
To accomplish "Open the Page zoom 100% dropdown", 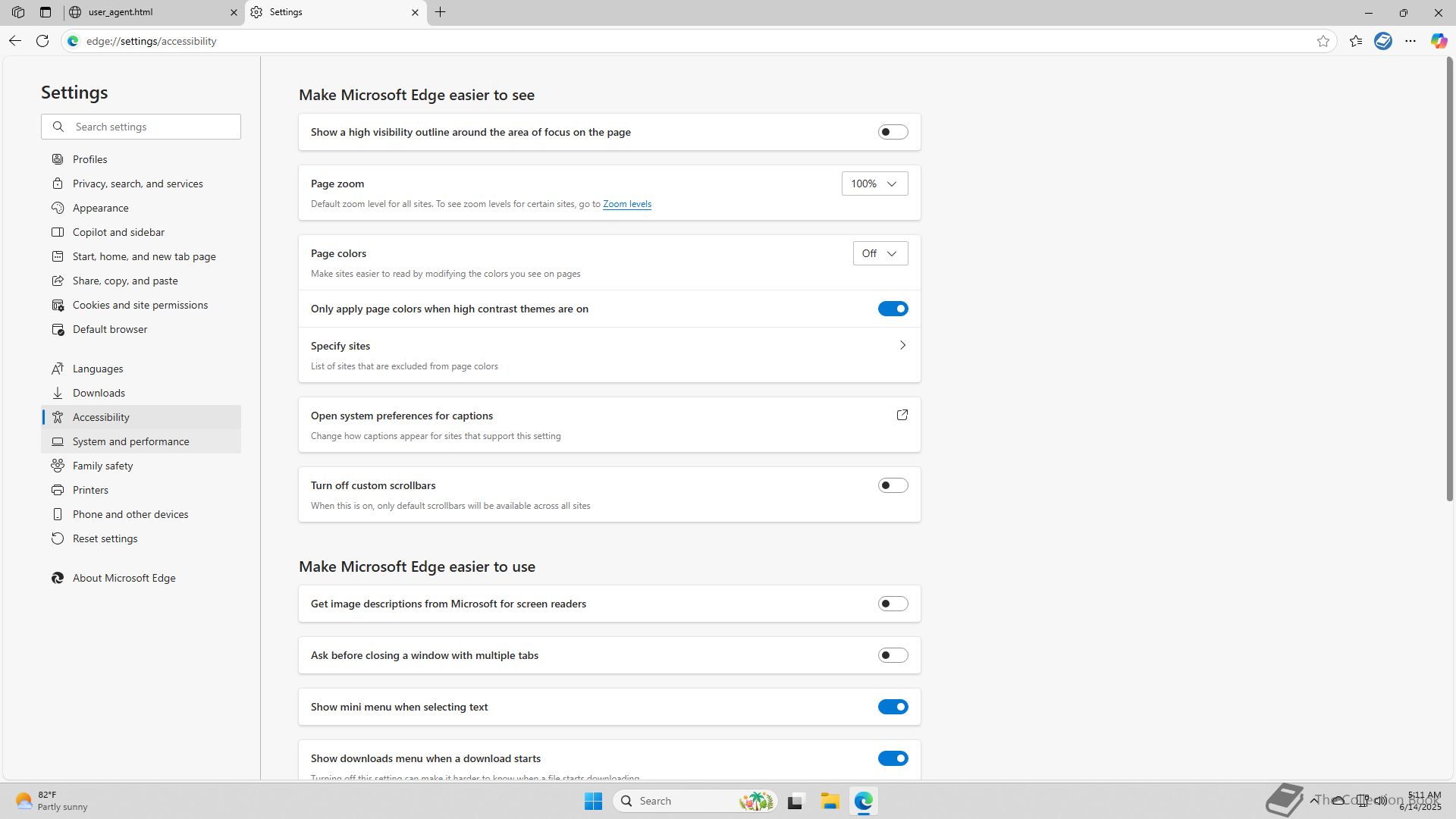I will (874, 184).
